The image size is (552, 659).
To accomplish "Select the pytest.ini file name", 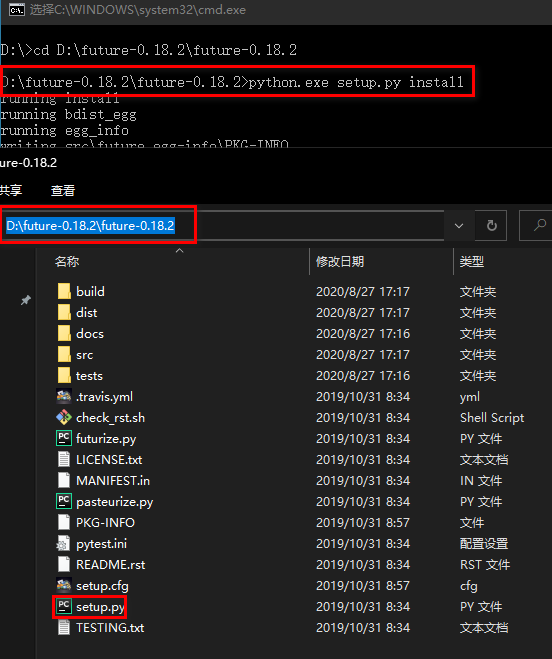I will 101,543.
